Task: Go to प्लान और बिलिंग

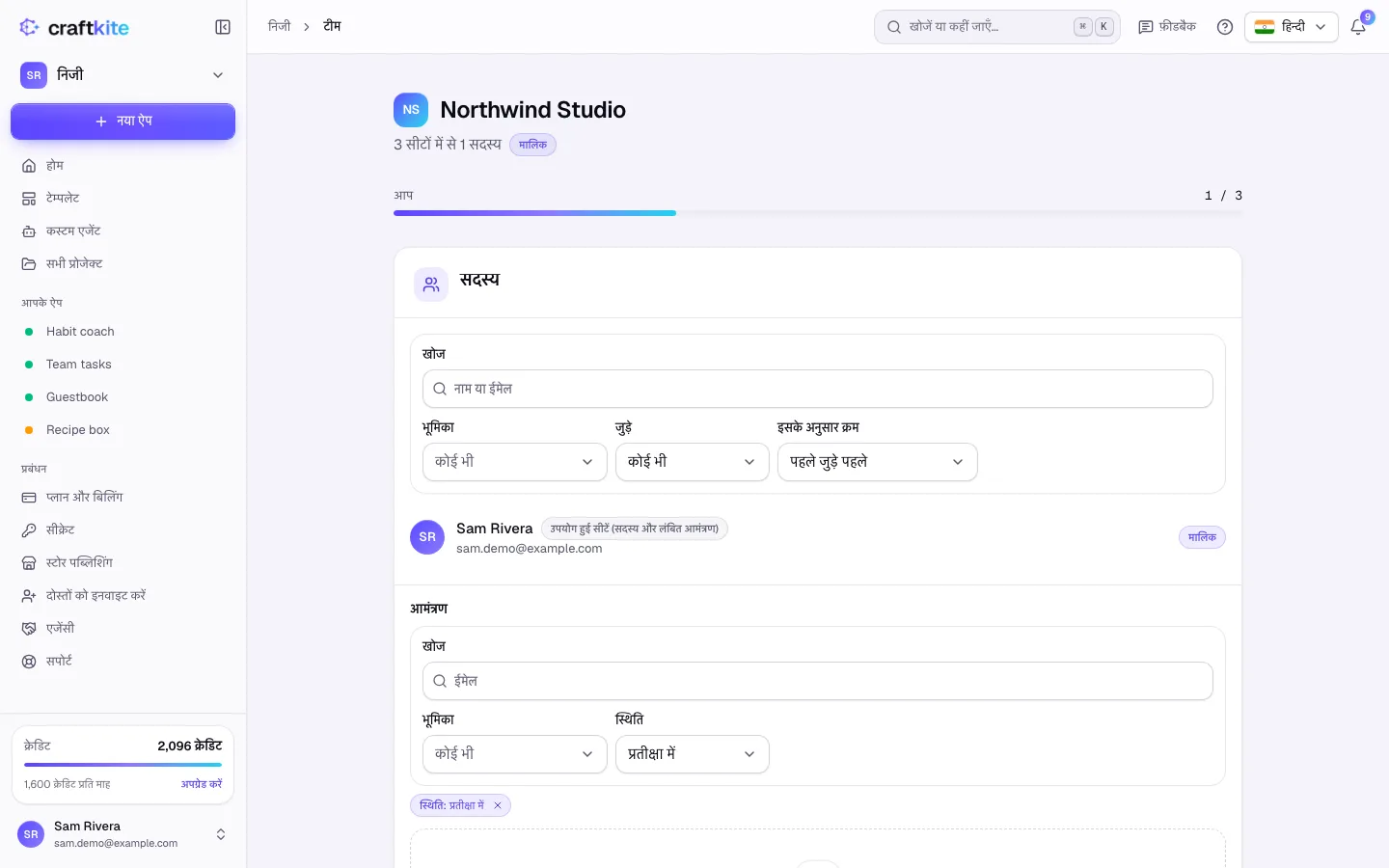Action: (123, 498)
